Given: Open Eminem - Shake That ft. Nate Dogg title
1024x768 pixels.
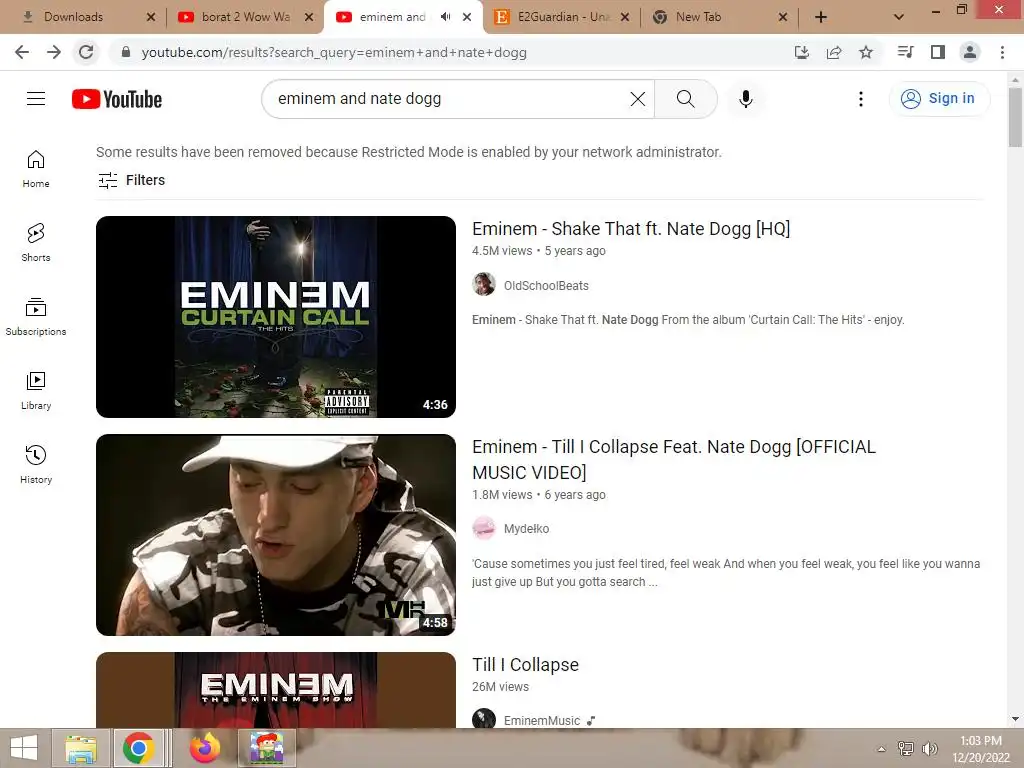Looking at the screenshot, I should (x=631, y=229).
